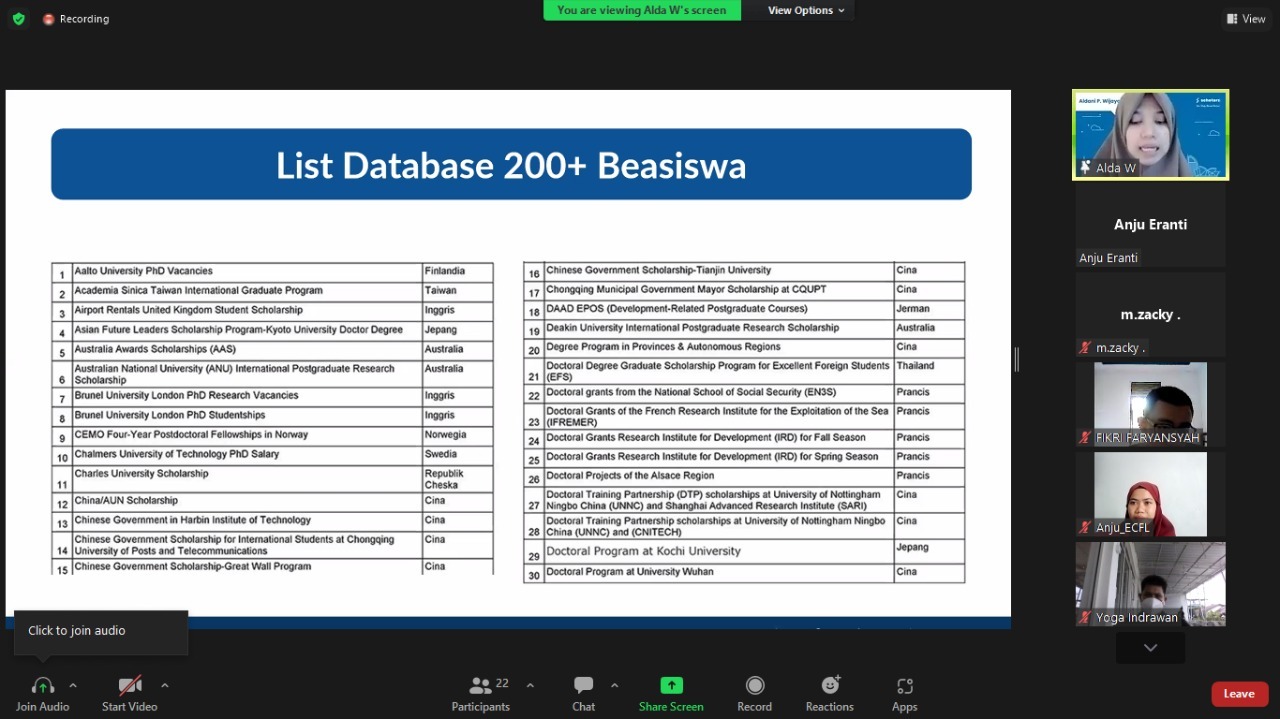Expand the video options arrow beside Start Video
The width and height of the screenshot is (1280, 719).
165,685
